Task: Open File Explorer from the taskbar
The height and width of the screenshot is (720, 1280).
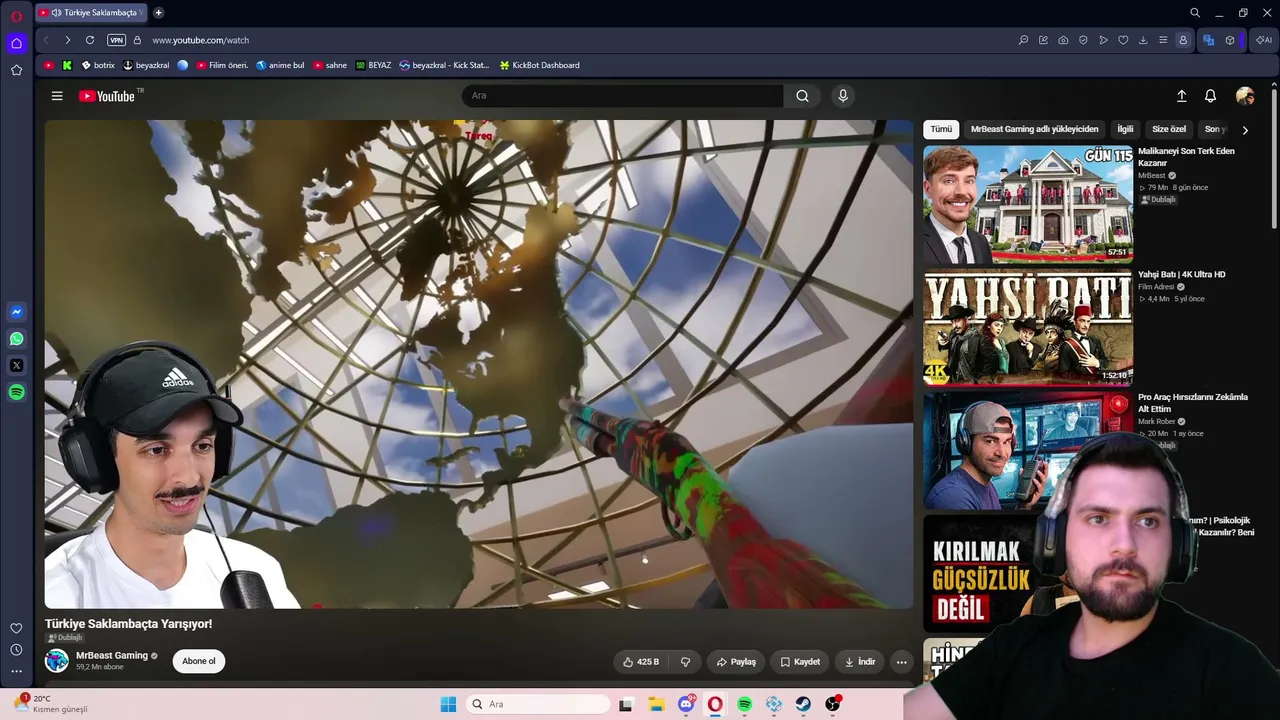Action: click(656, 704)
